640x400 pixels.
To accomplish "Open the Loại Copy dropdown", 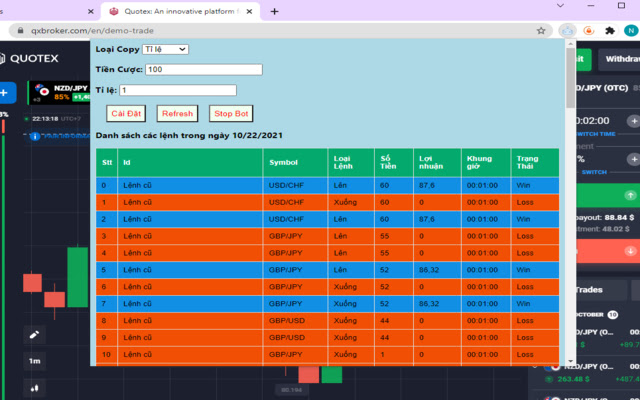I will coord(165,49).
